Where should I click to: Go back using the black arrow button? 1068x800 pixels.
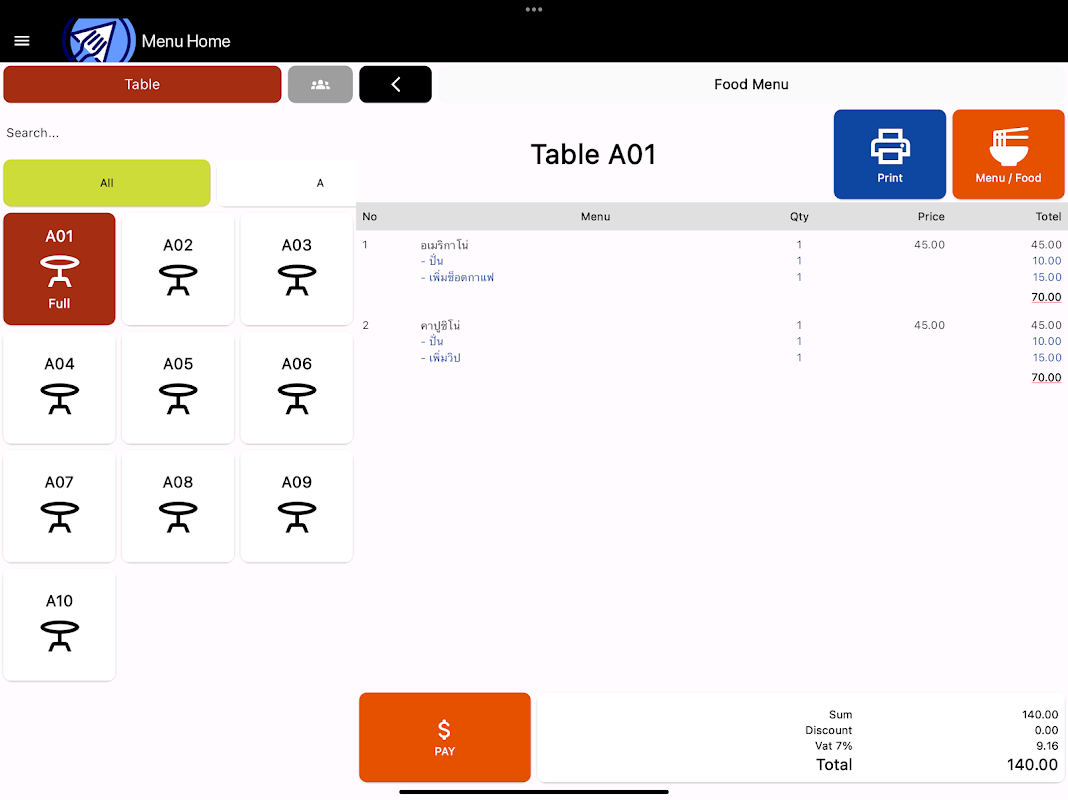[395, 84]
